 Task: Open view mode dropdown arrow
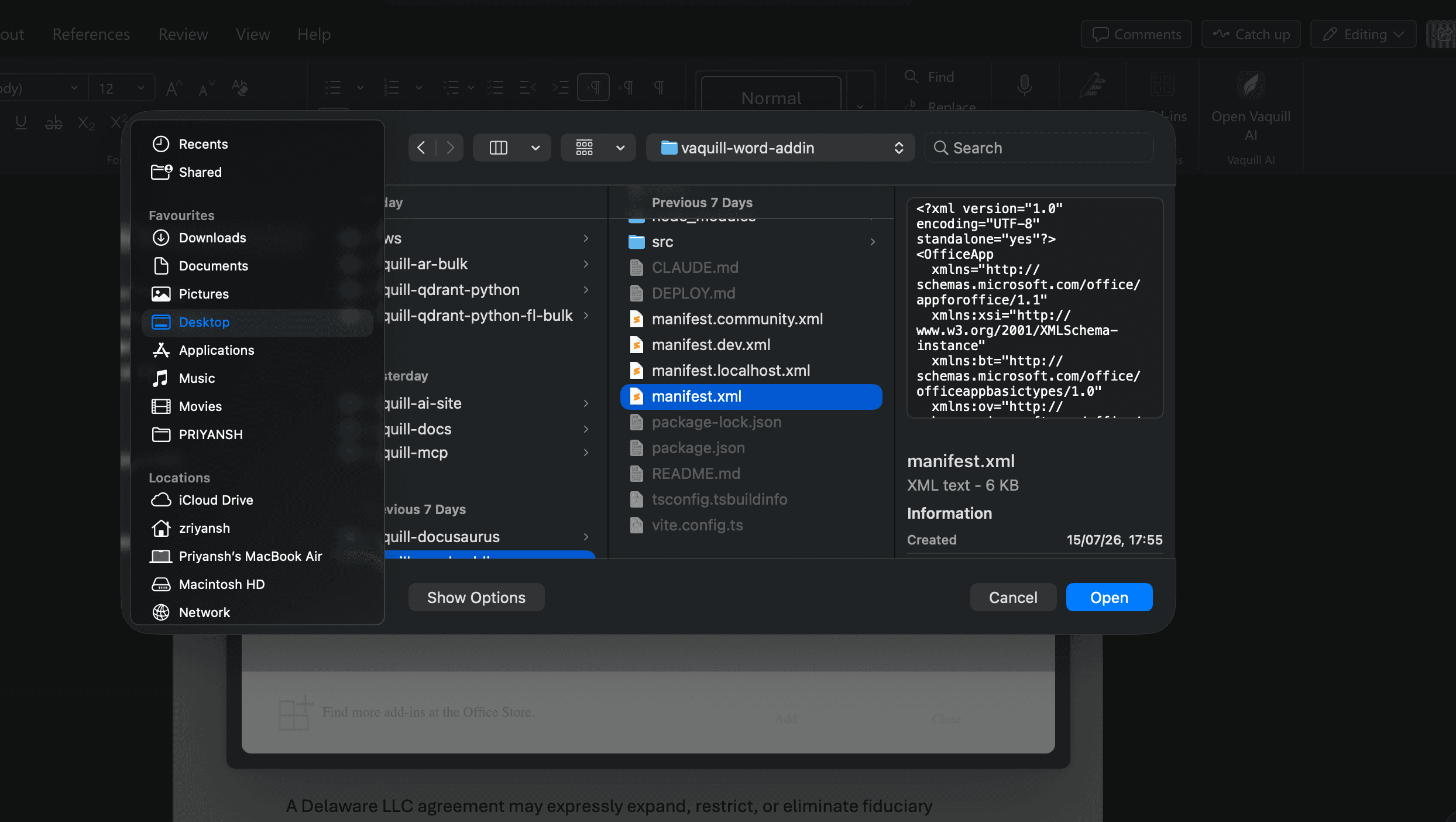coord(535,148)
